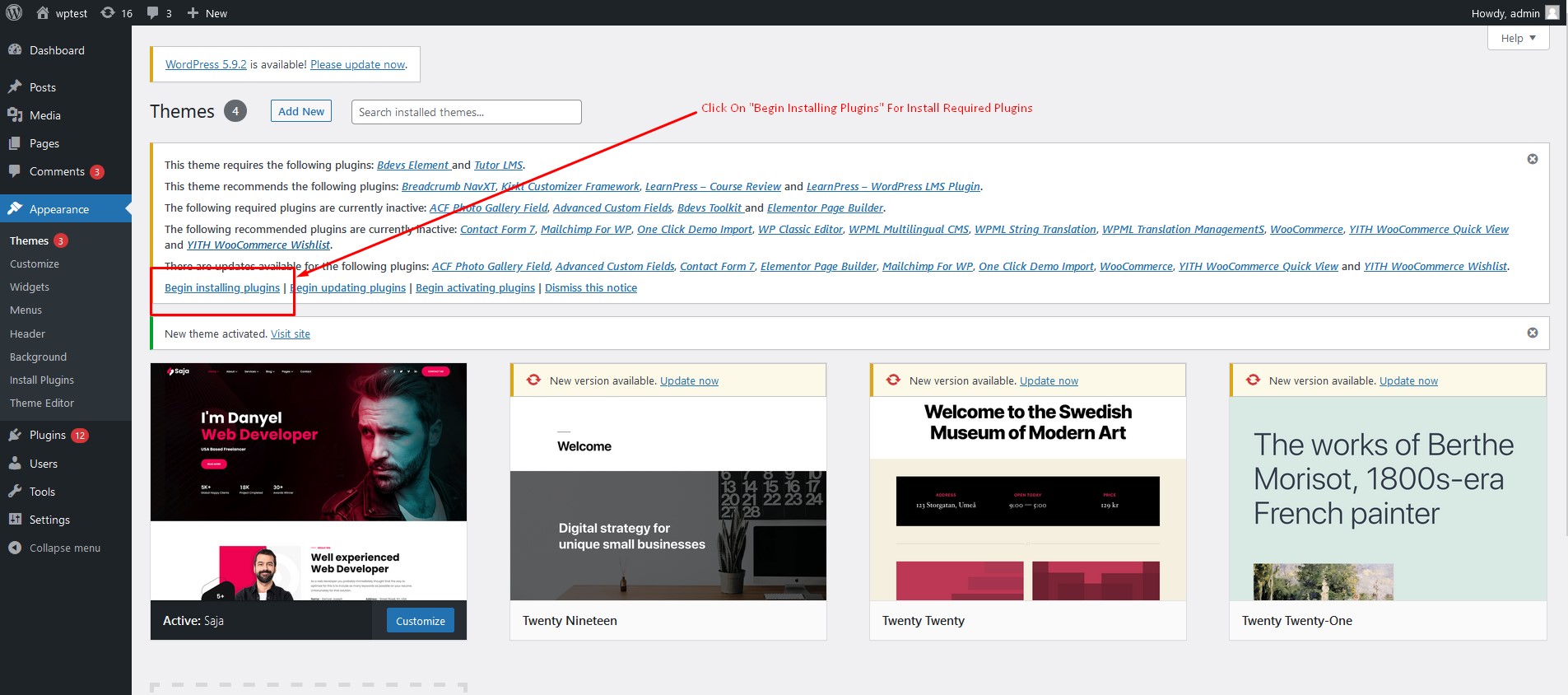Update now the Twenty Twenty theme
The width and height of the screenshot is (1568, 695).
coord(1049,380)
